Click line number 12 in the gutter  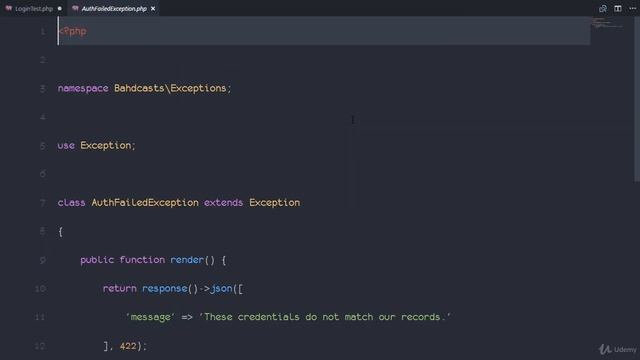click(x=40, y=346)
